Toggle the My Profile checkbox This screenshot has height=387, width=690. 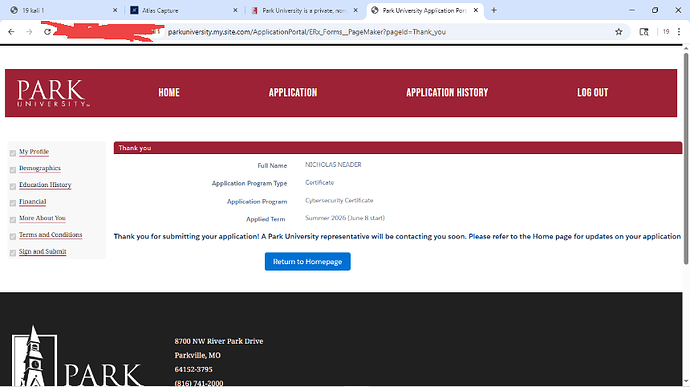(x=13, y=153)
